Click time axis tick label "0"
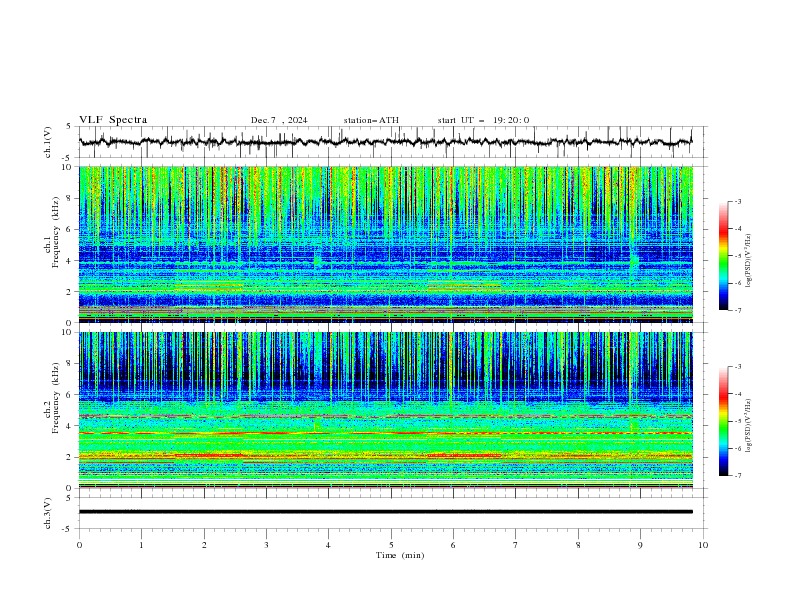792x612 pixels. [79, 545]
